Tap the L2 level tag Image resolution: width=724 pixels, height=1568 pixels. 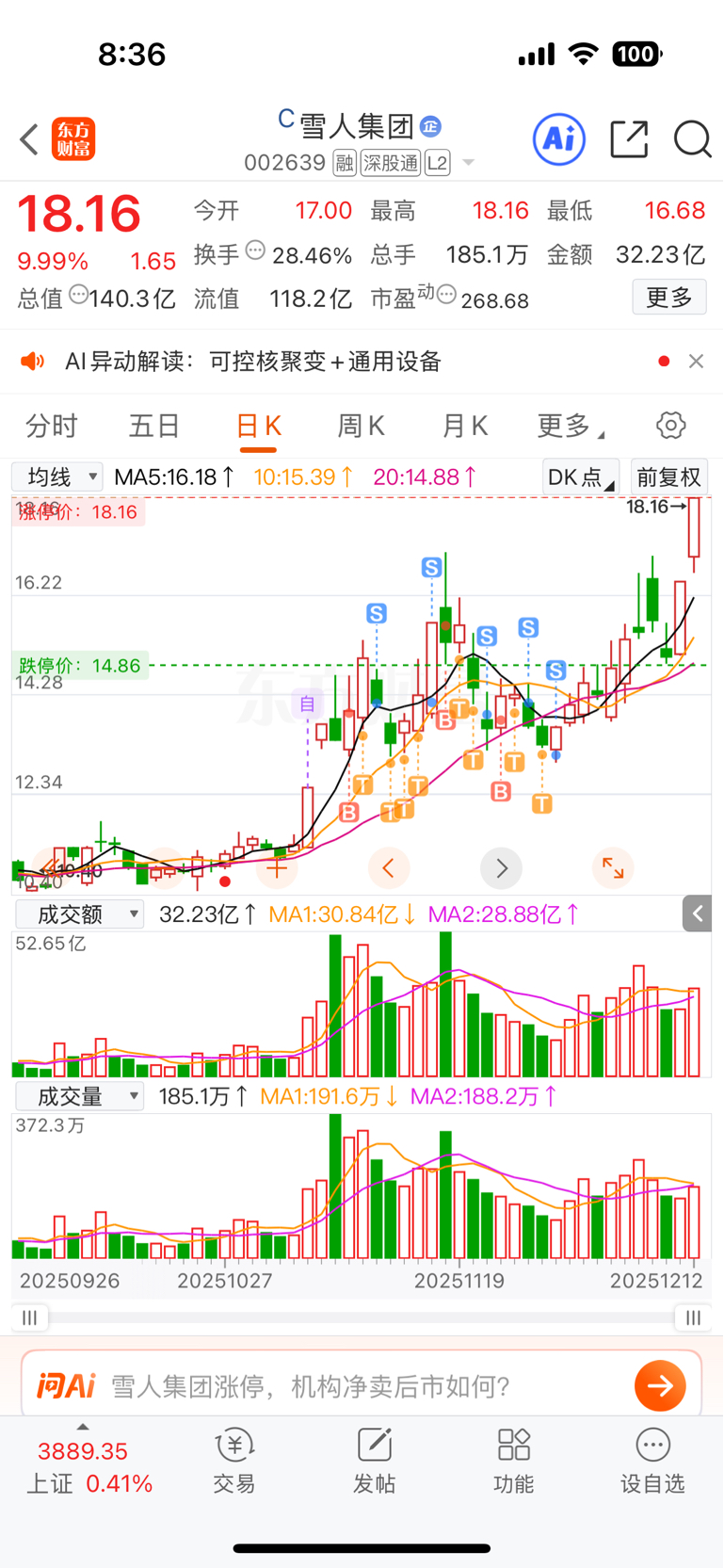pos(437,163)
